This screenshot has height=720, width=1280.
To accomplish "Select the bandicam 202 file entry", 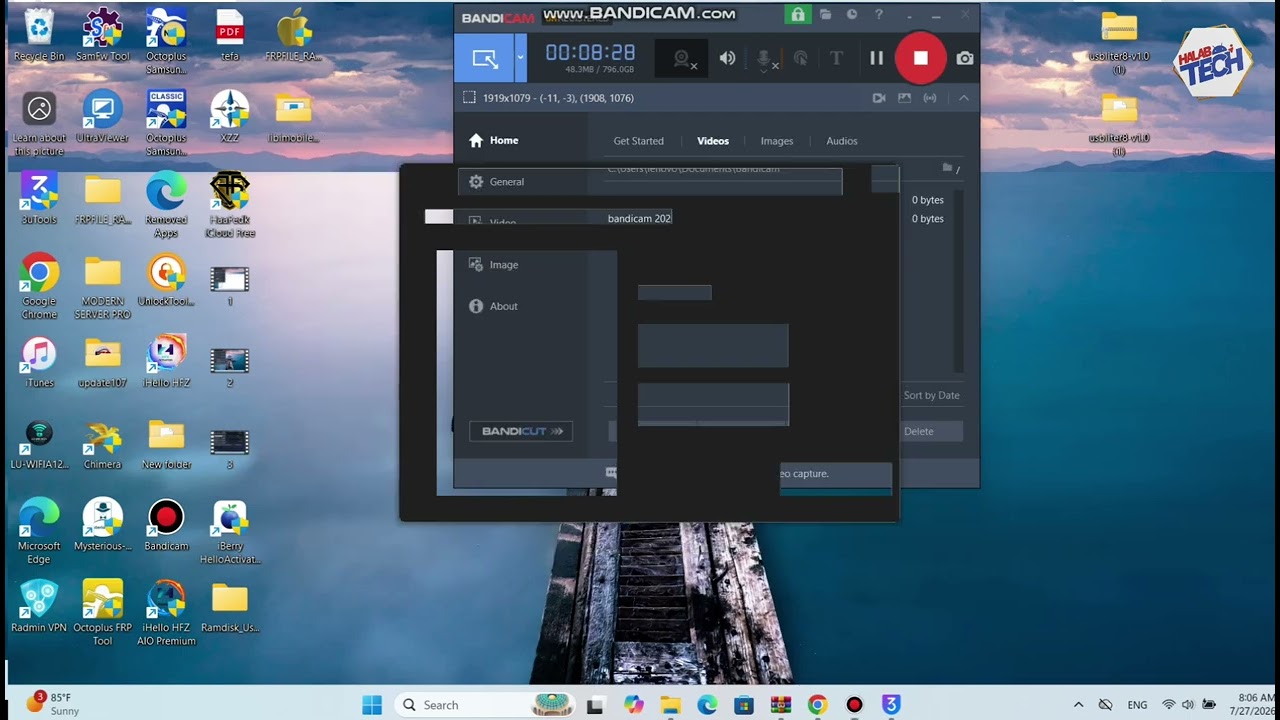I will coord(639,218).
